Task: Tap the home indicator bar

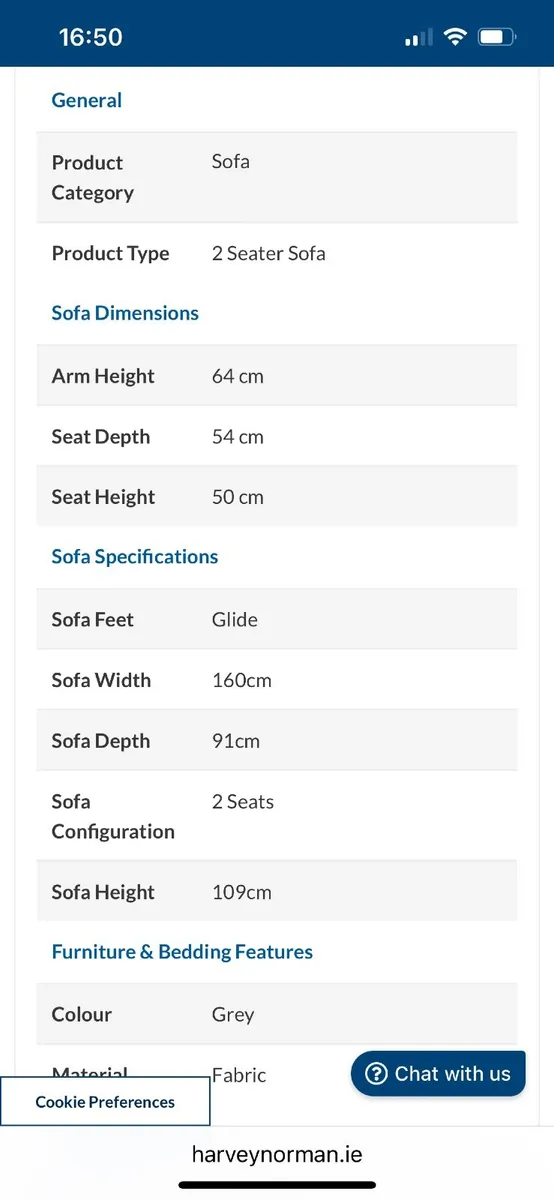Action: click(x=277, y=1185)
